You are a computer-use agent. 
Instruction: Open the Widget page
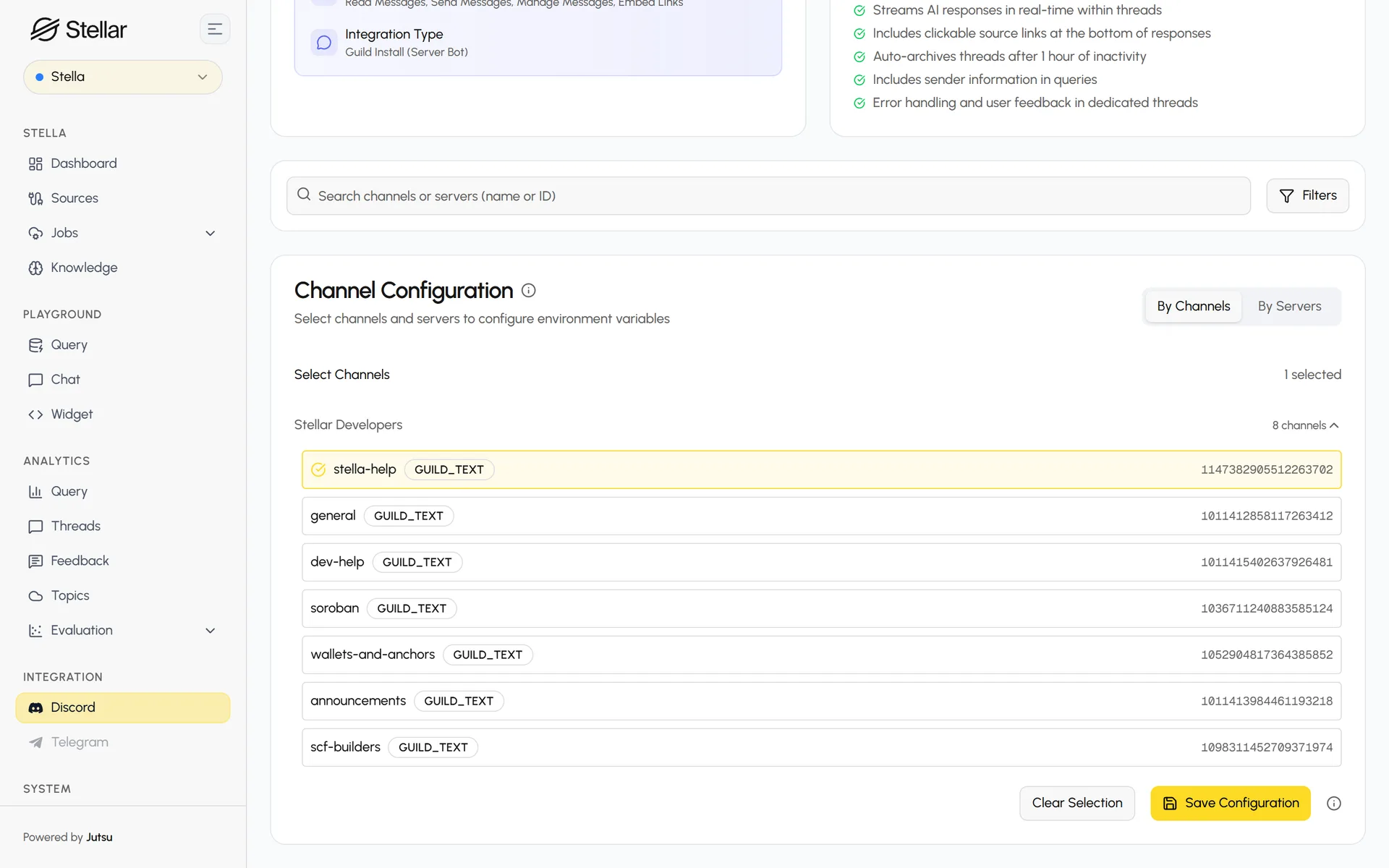point(123,414)
